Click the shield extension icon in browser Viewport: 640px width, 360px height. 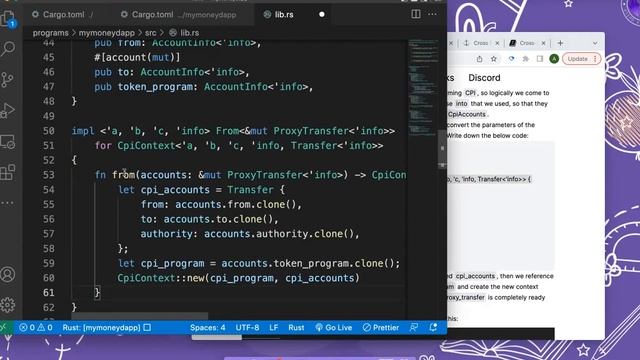[511, 59]
